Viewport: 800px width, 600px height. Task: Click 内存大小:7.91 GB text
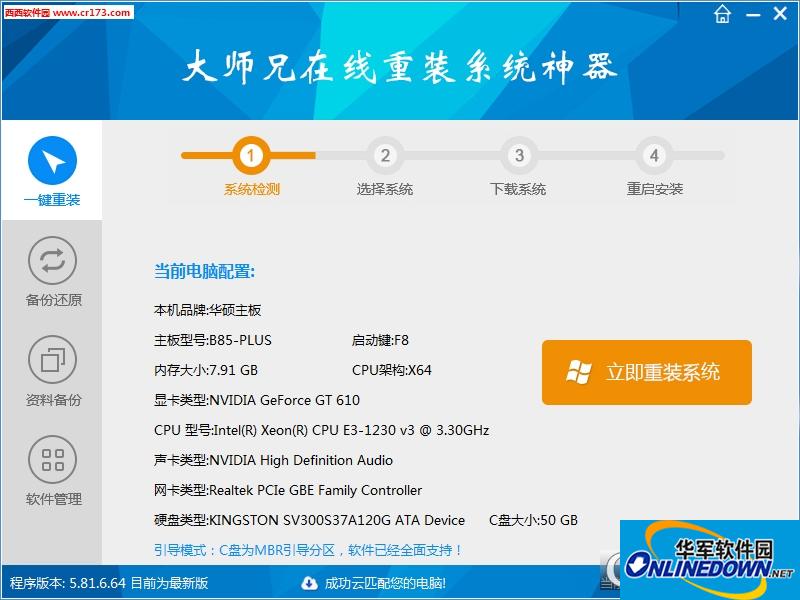(x=206, y=370)
